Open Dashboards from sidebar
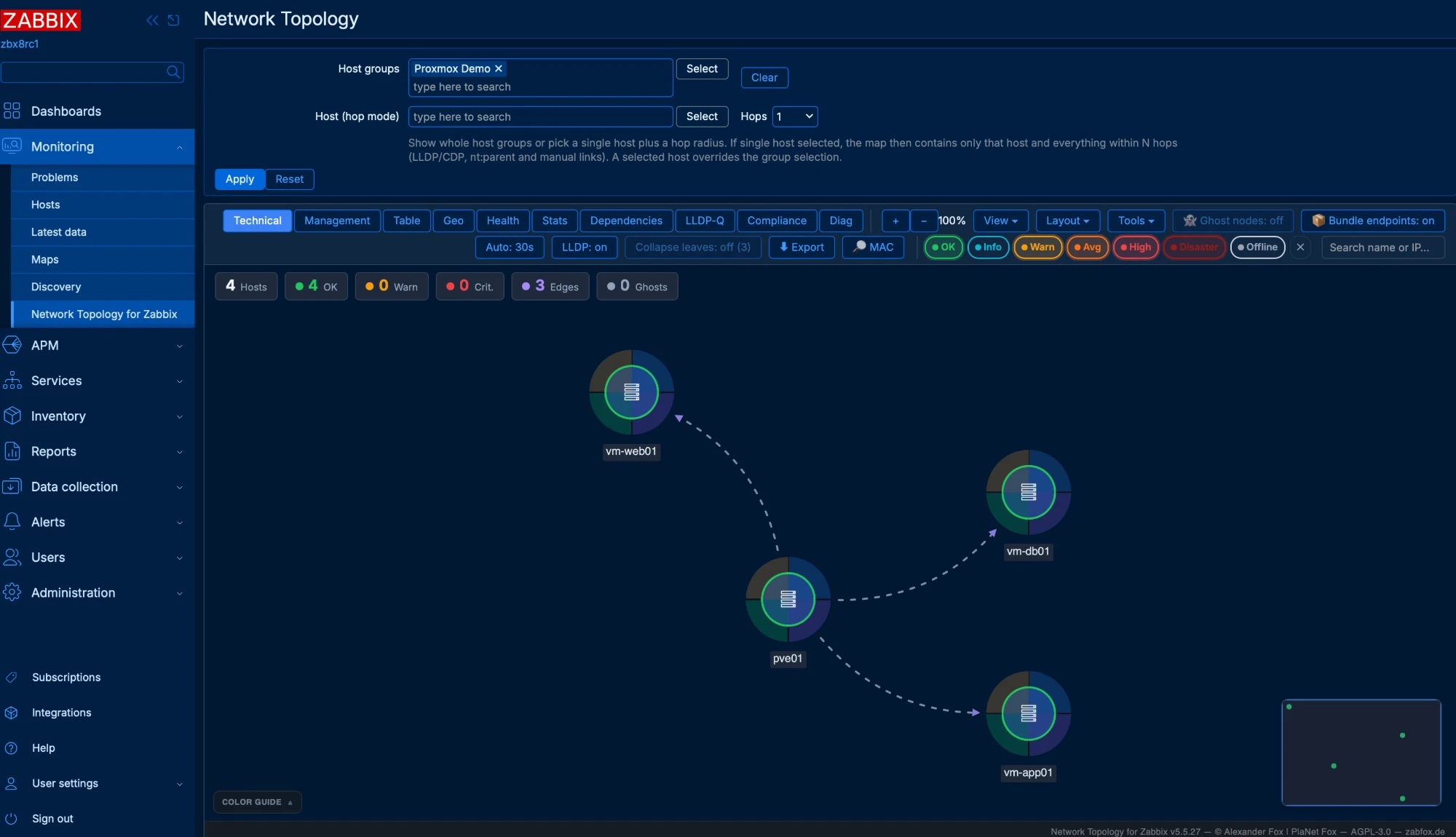 66,111
